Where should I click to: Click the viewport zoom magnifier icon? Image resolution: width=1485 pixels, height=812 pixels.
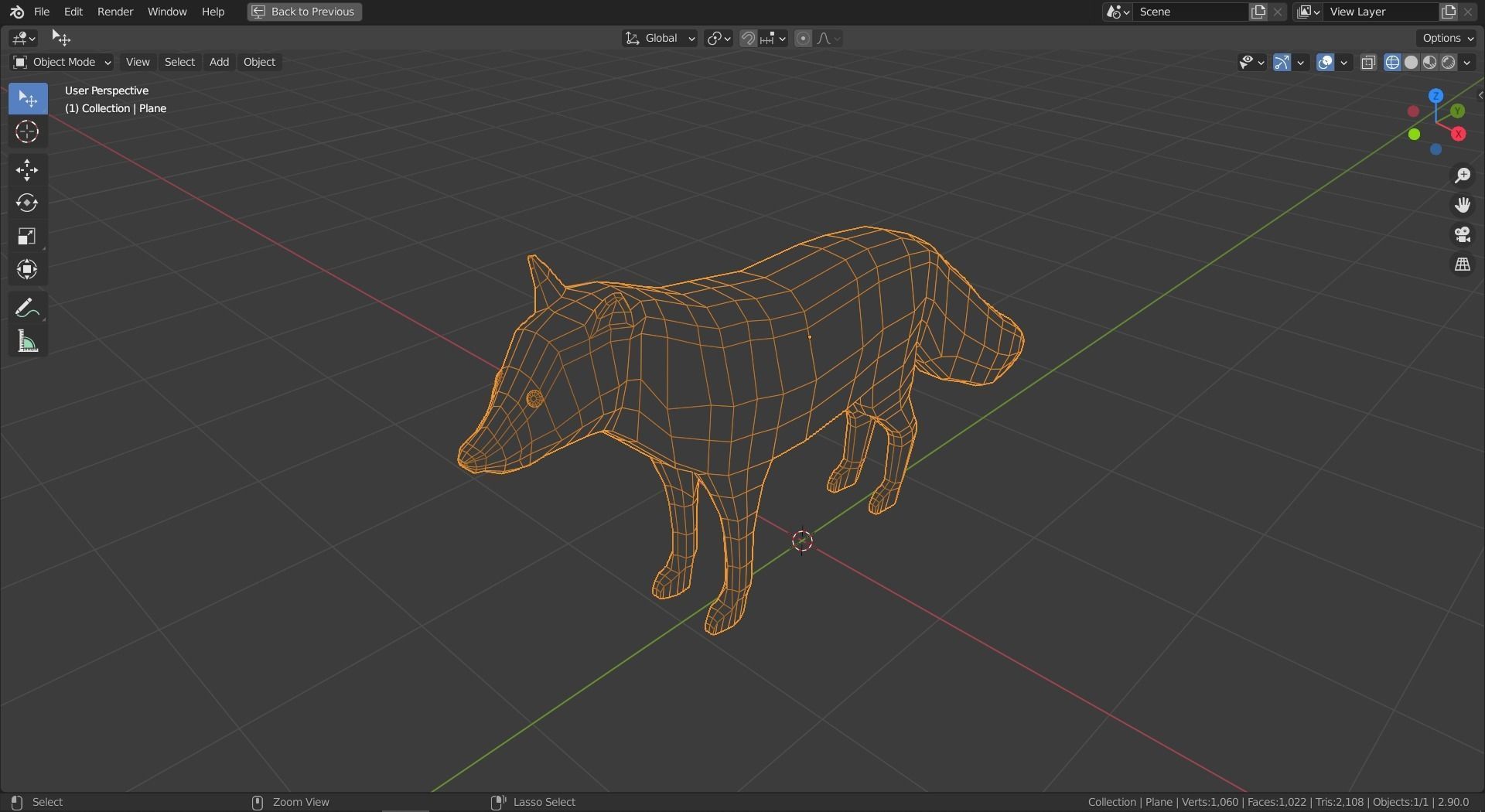[1462, 176]
